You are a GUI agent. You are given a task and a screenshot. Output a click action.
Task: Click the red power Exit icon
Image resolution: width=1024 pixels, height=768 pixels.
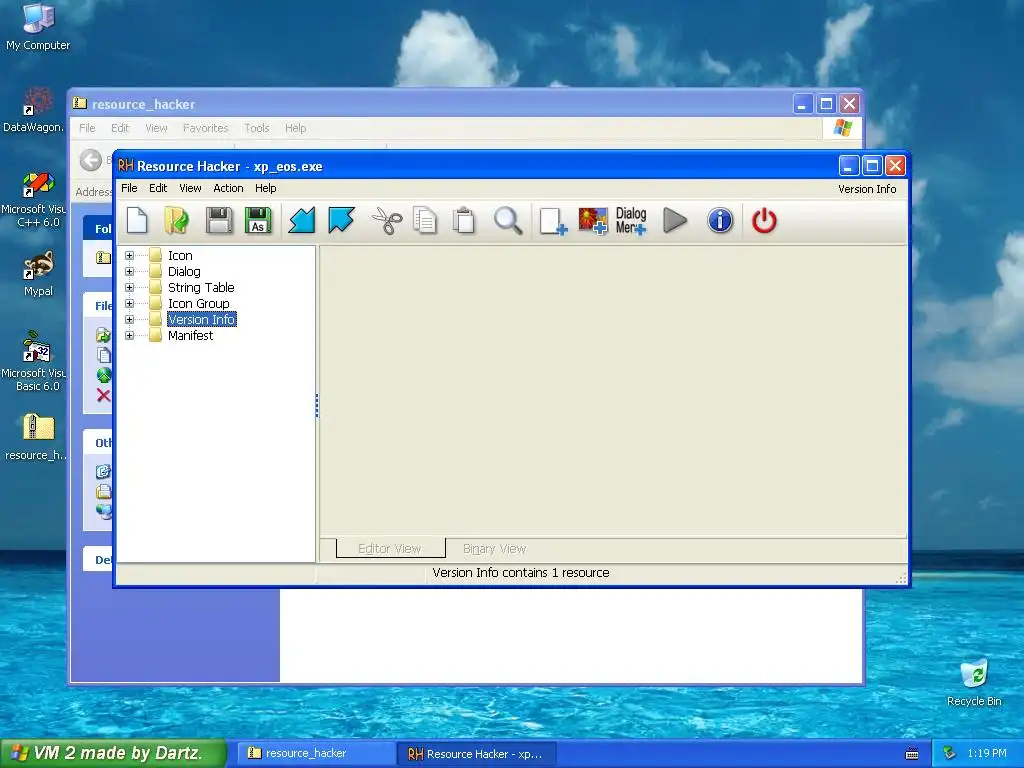763,221
